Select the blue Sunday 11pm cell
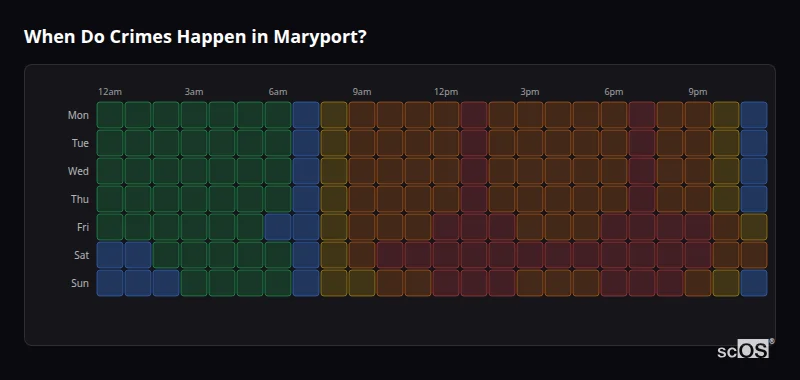The width and height of the screenshot is (800, 380). [754, 283]
